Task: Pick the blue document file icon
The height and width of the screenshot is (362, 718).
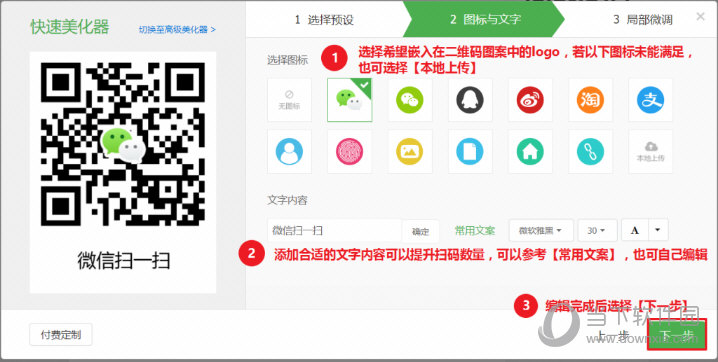Action: pos(470,151)
